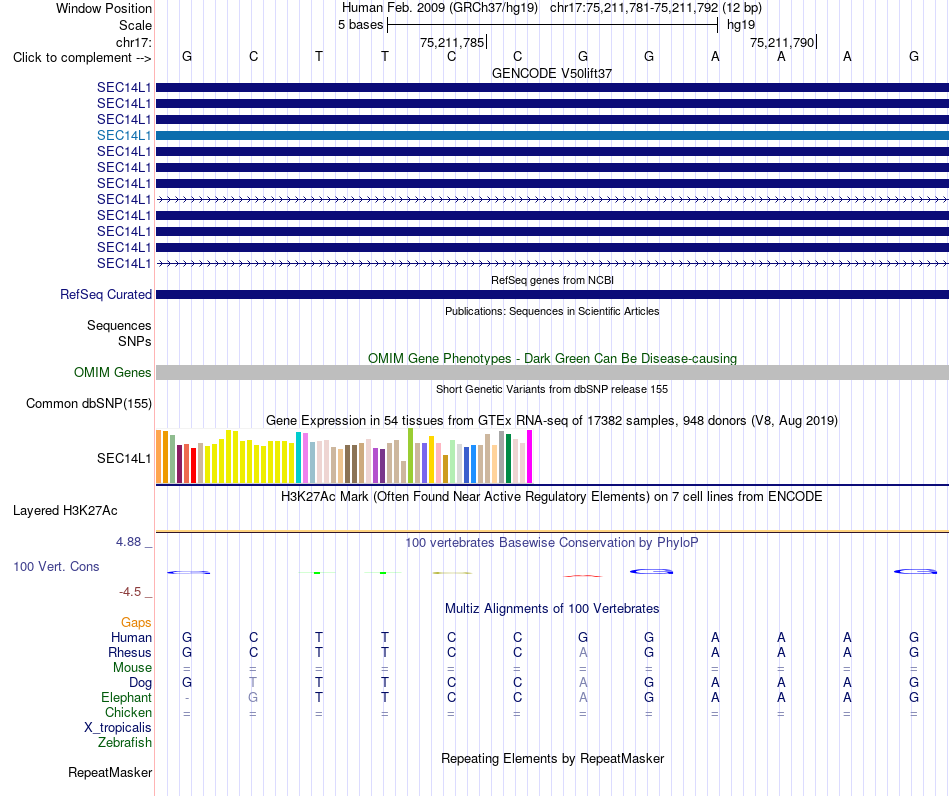
Task: Click chr17:75,211,781-75,211,792 (12 bp) text
Action: pyautogui.click(x=656, y=8)
